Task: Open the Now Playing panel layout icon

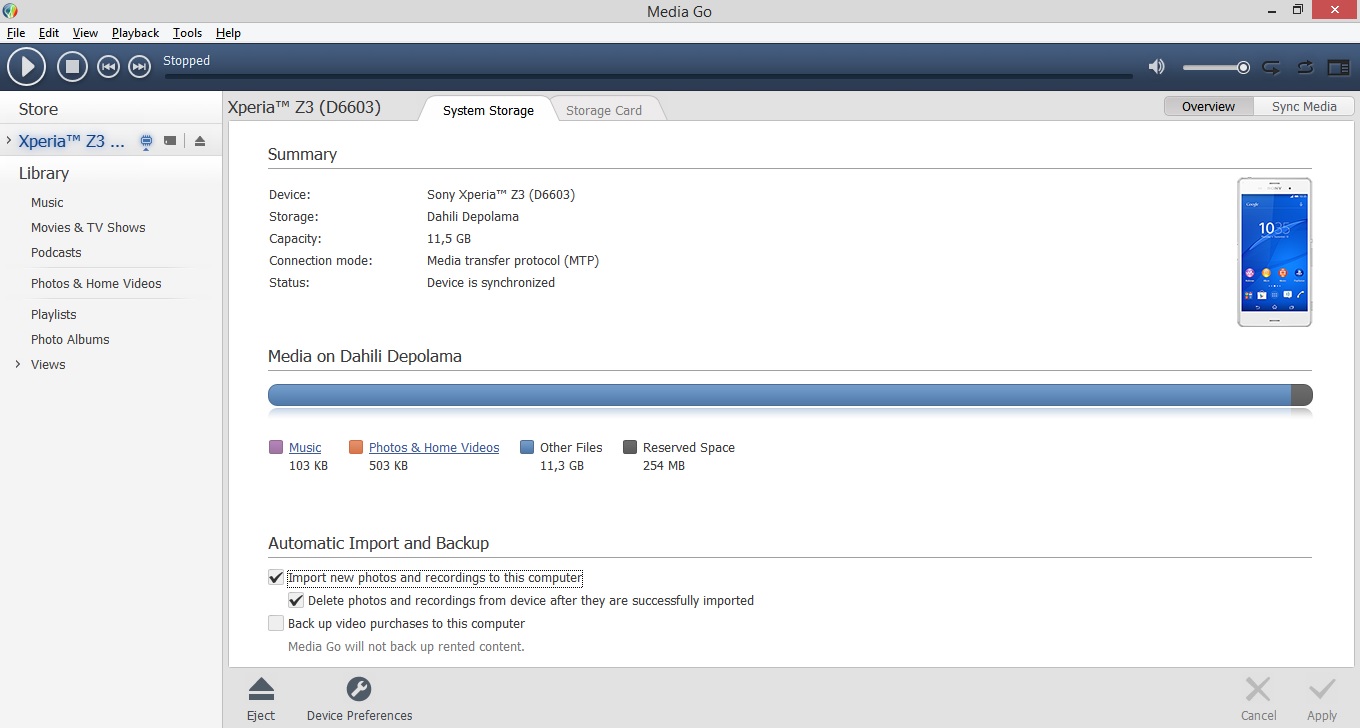Action: click(1338, 67)
